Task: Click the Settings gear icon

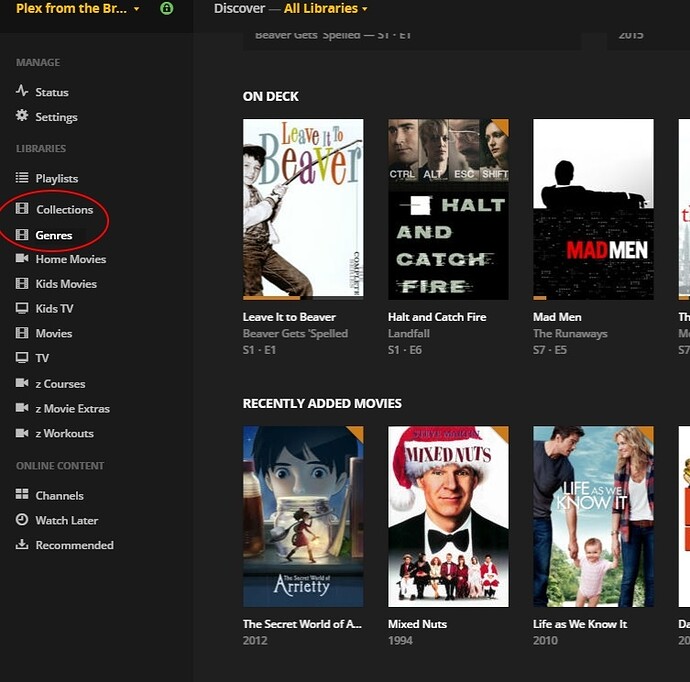Action: tap(22, 116)
